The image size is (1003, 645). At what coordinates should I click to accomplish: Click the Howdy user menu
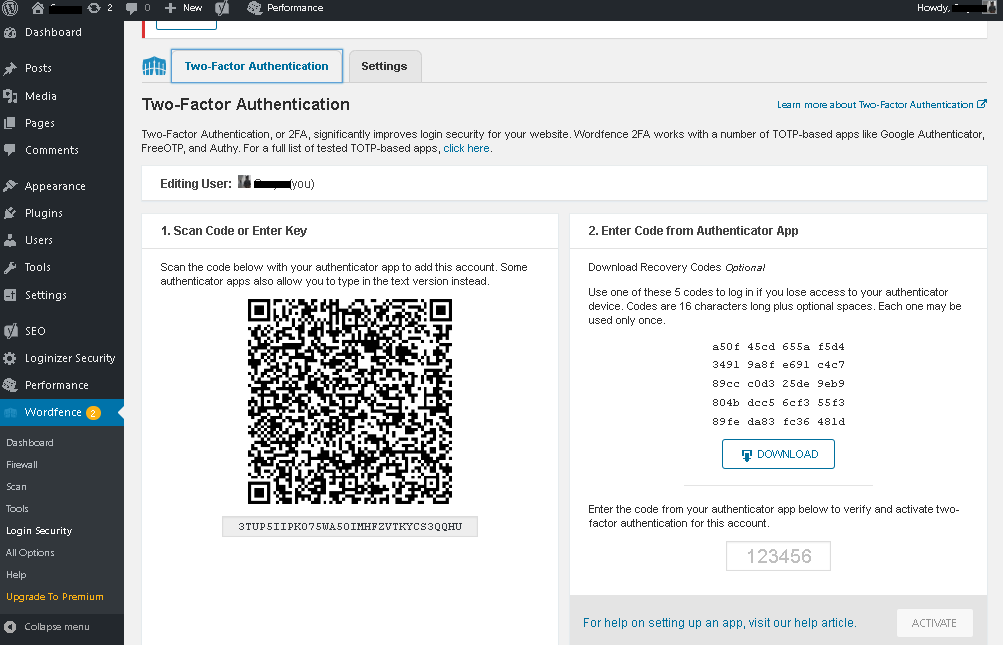click(956, 8)
